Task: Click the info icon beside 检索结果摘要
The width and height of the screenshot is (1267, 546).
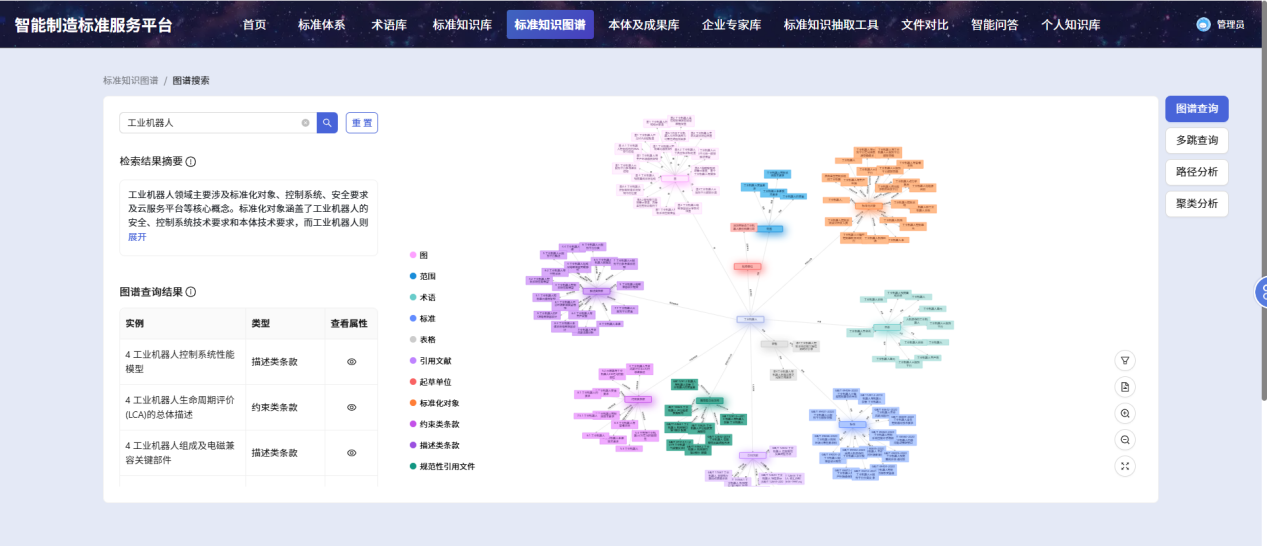Action: [x=191, y=162]
